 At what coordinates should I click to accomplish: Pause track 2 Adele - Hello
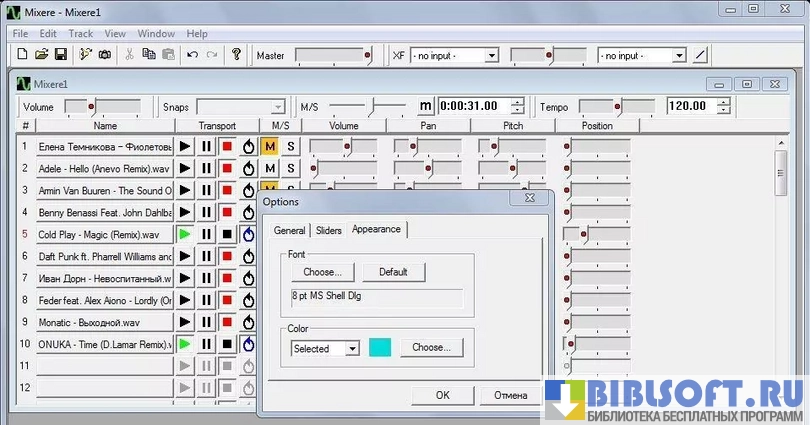pyautogui.click(x=206, y=169)
